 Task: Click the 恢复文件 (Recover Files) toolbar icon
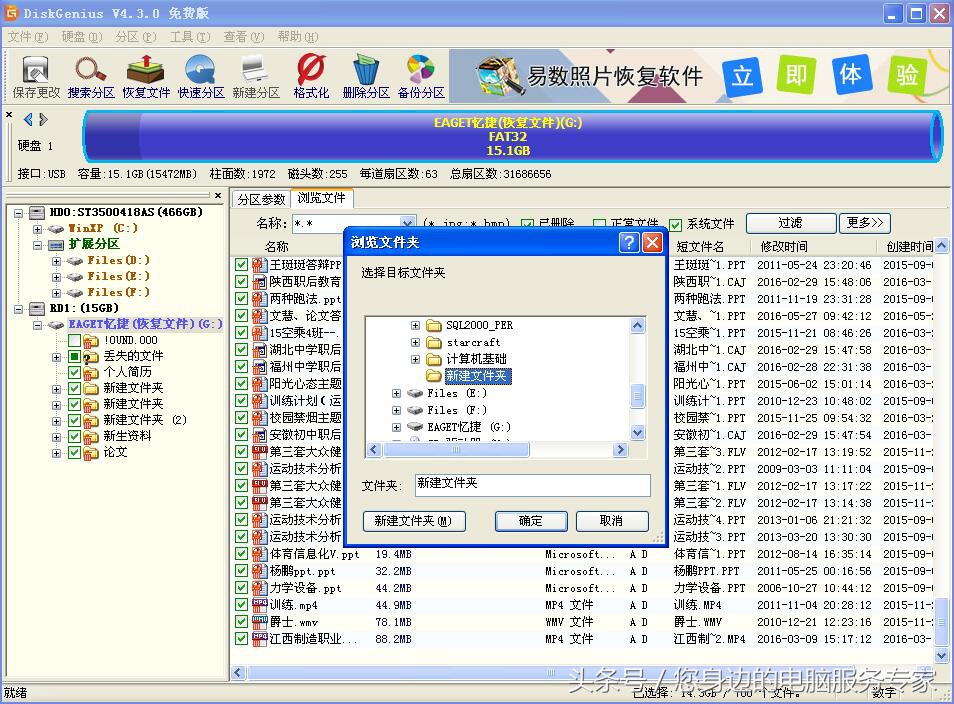(146, 76)
